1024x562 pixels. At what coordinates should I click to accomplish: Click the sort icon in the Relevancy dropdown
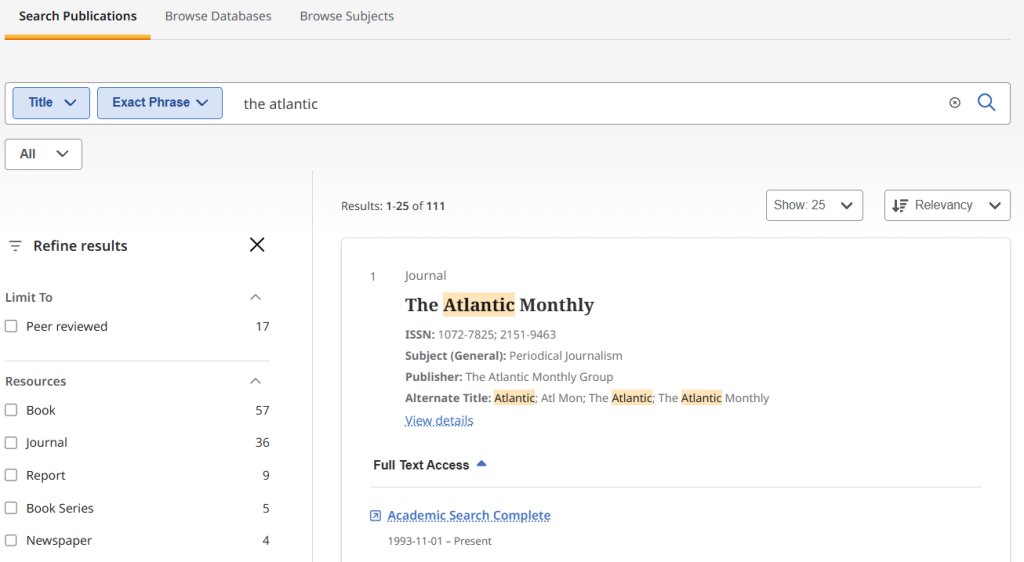click(900, 206)
